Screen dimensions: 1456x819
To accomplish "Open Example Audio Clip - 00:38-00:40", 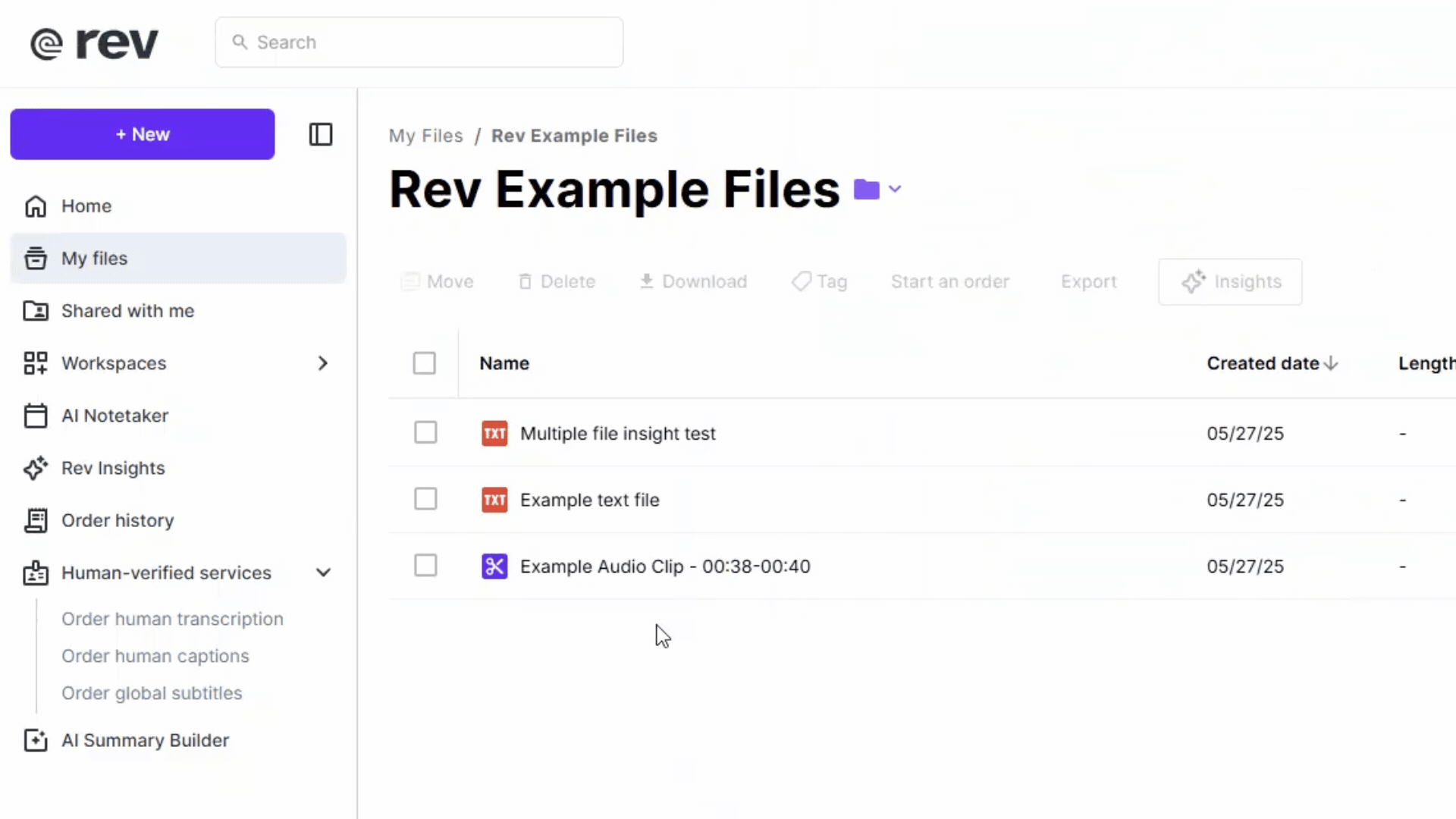I will click(665, 566).
